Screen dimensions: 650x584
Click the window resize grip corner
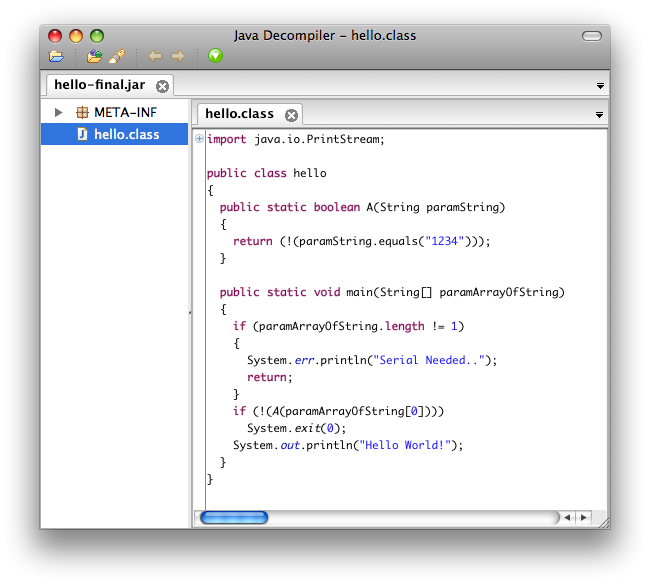point(604,523)
